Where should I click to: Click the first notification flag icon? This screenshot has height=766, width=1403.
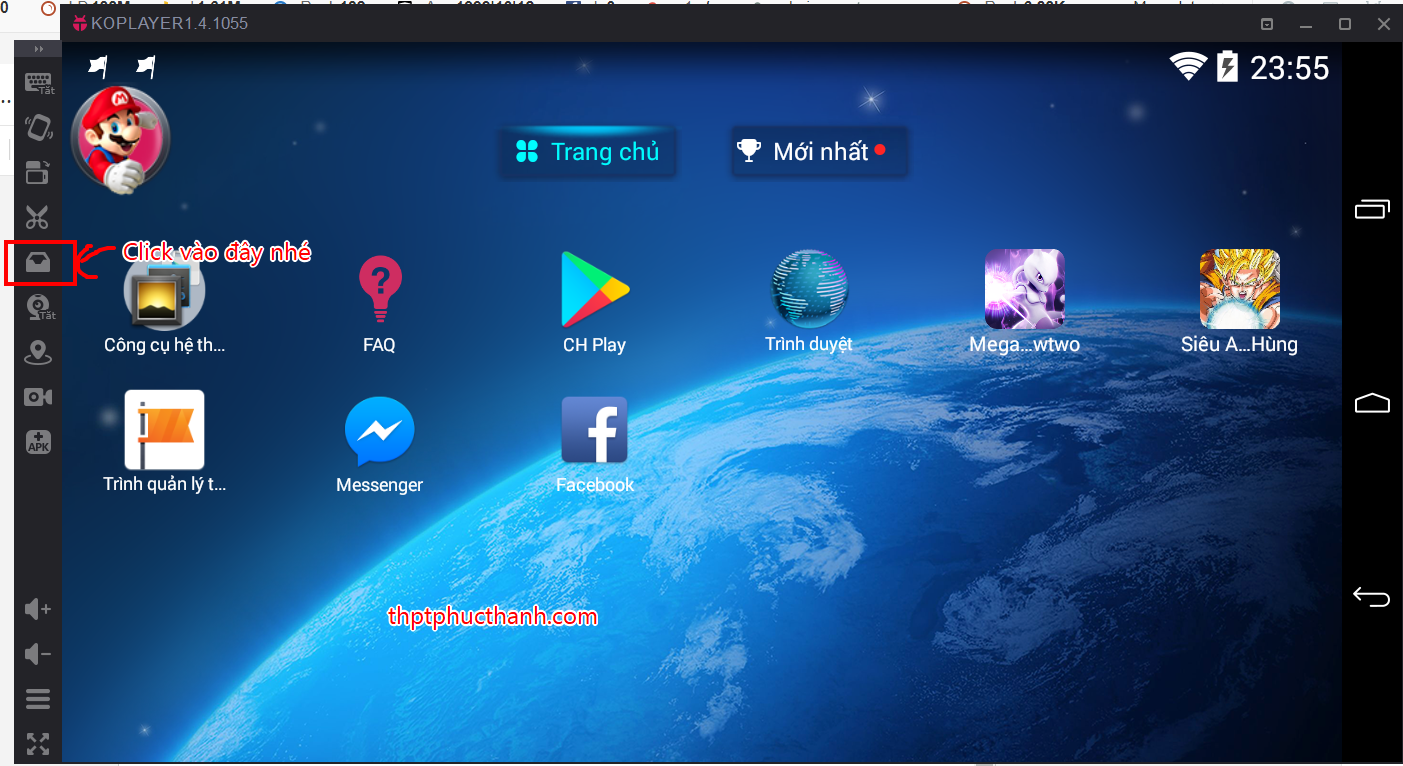(98, 67)
